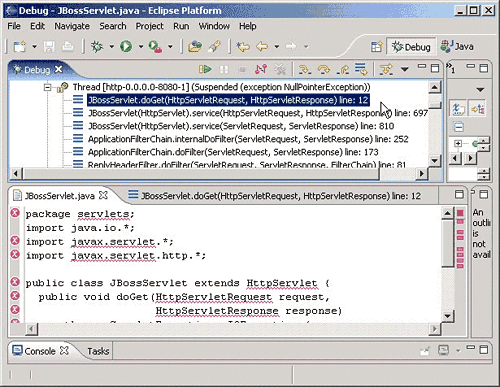The height and width of the screenshot is (387, 500).
Task: Switch to the Java perspective
Action: click(x=457, y=46)
